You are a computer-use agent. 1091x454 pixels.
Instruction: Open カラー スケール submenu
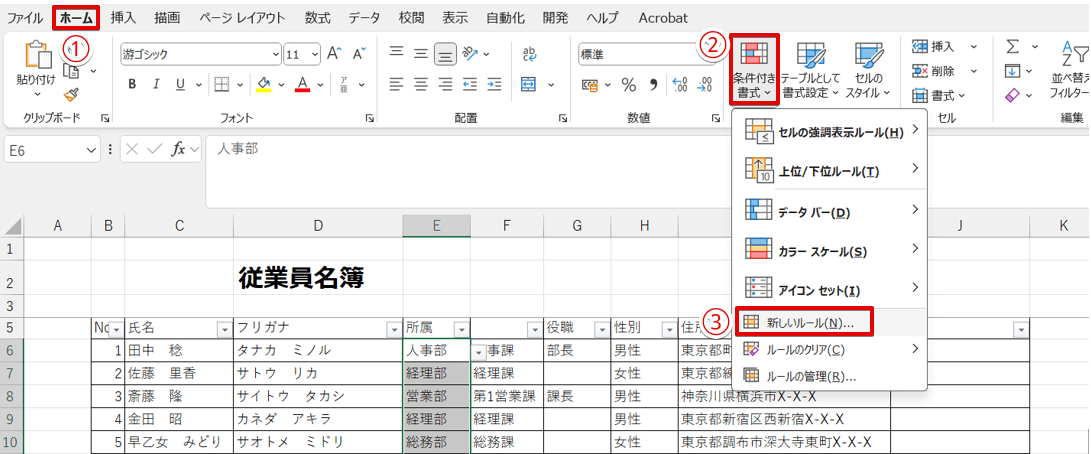(829, 249)
